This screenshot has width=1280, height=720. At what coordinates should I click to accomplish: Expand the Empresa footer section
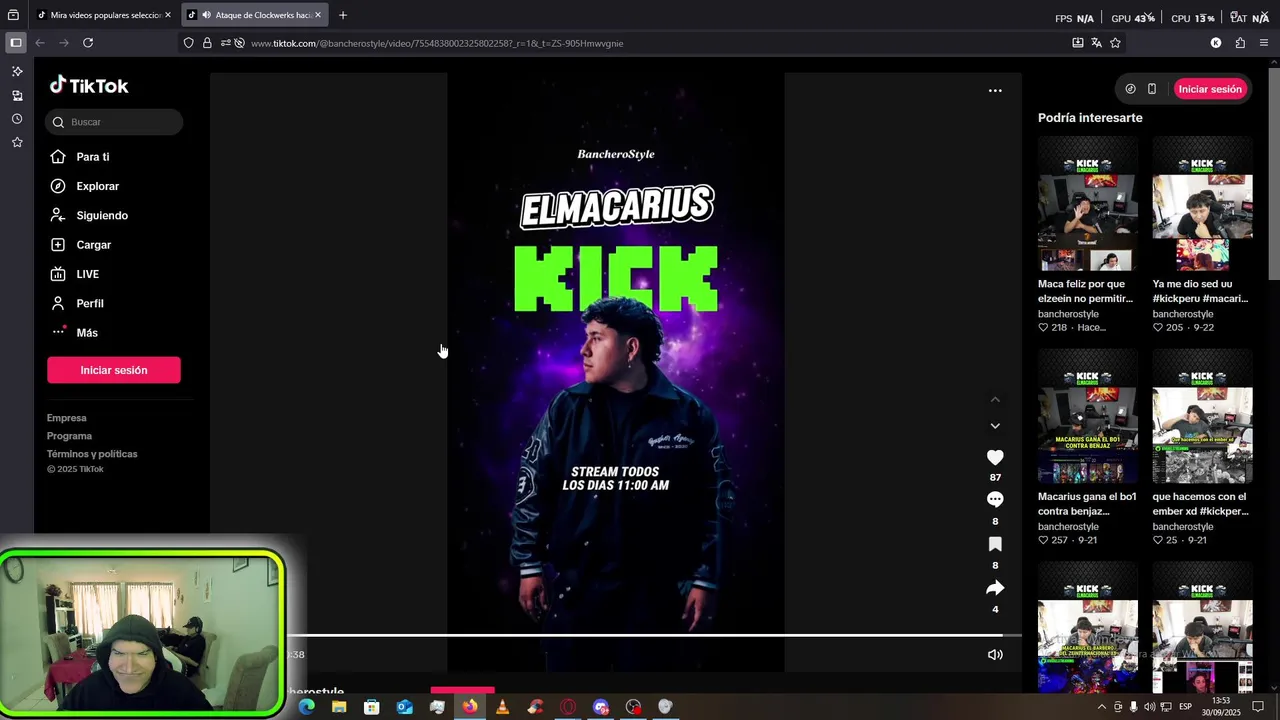pos(67,418)
